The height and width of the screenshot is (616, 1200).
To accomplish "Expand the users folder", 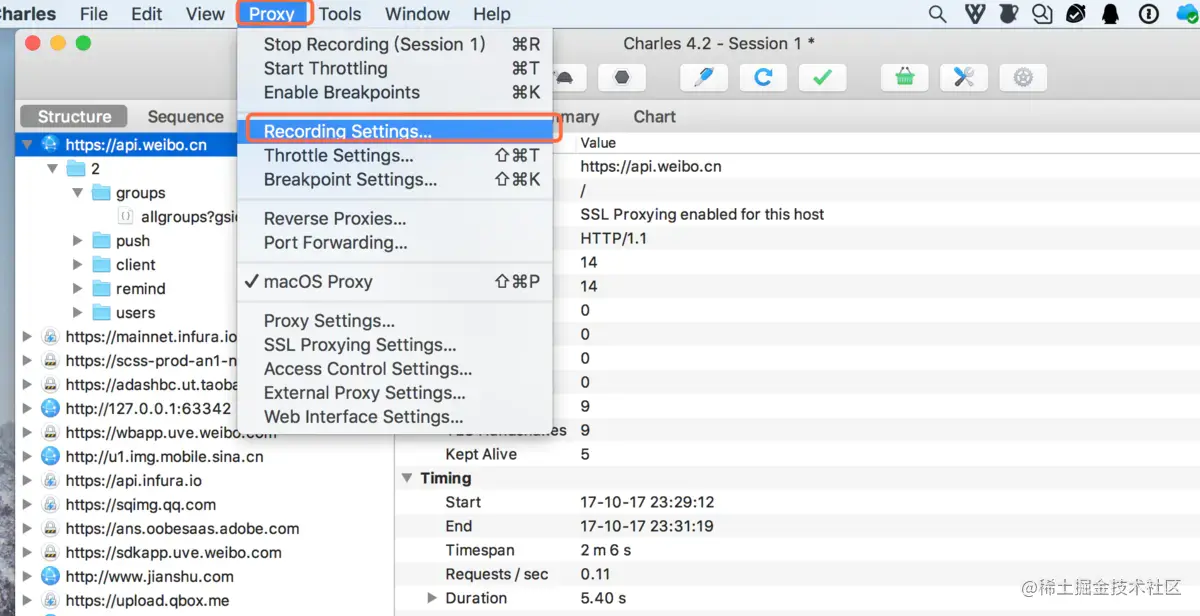I will coord(78,312).
